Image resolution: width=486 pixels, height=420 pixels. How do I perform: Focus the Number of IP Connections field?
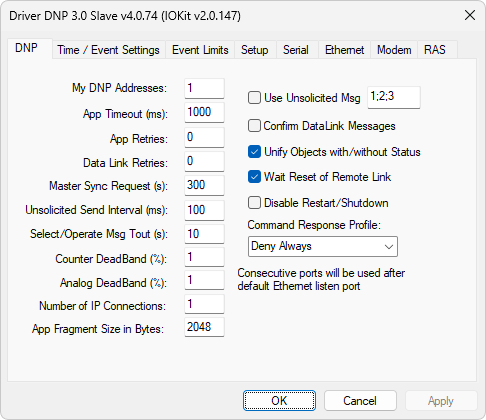point(204,304)
